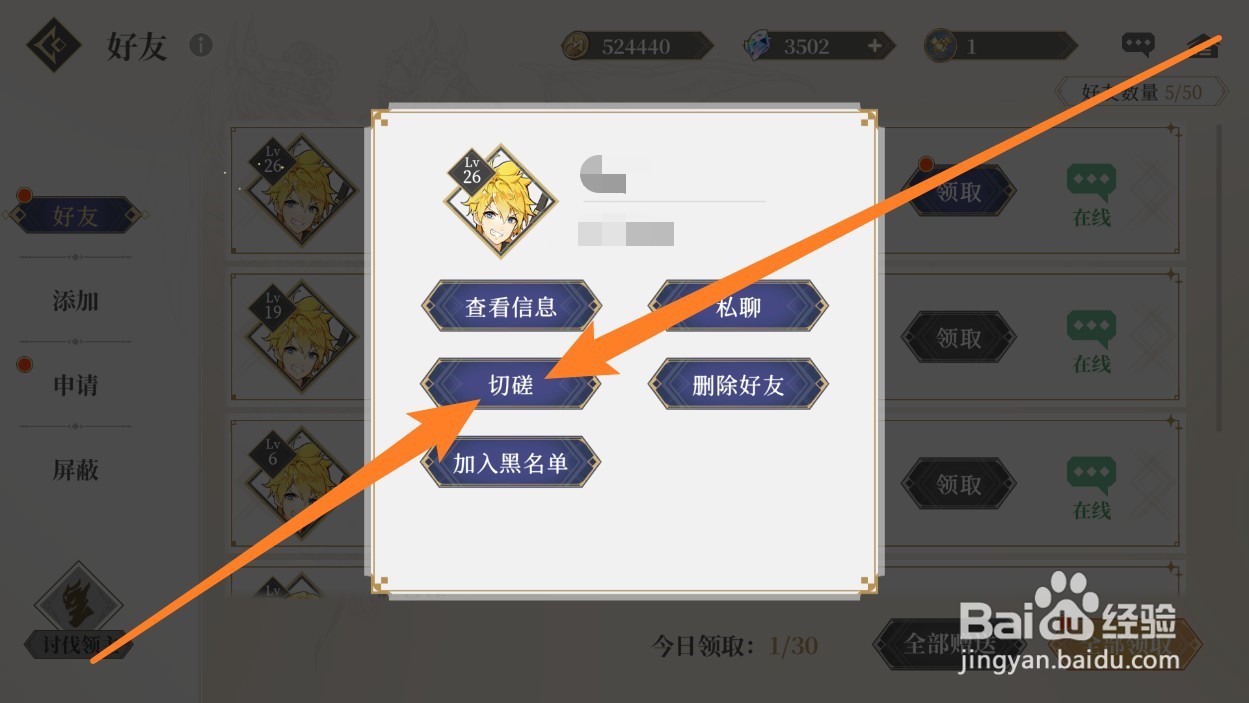Open the 申请 tab
Viewport: 1249px width, 703px height.
pos(76,385)
